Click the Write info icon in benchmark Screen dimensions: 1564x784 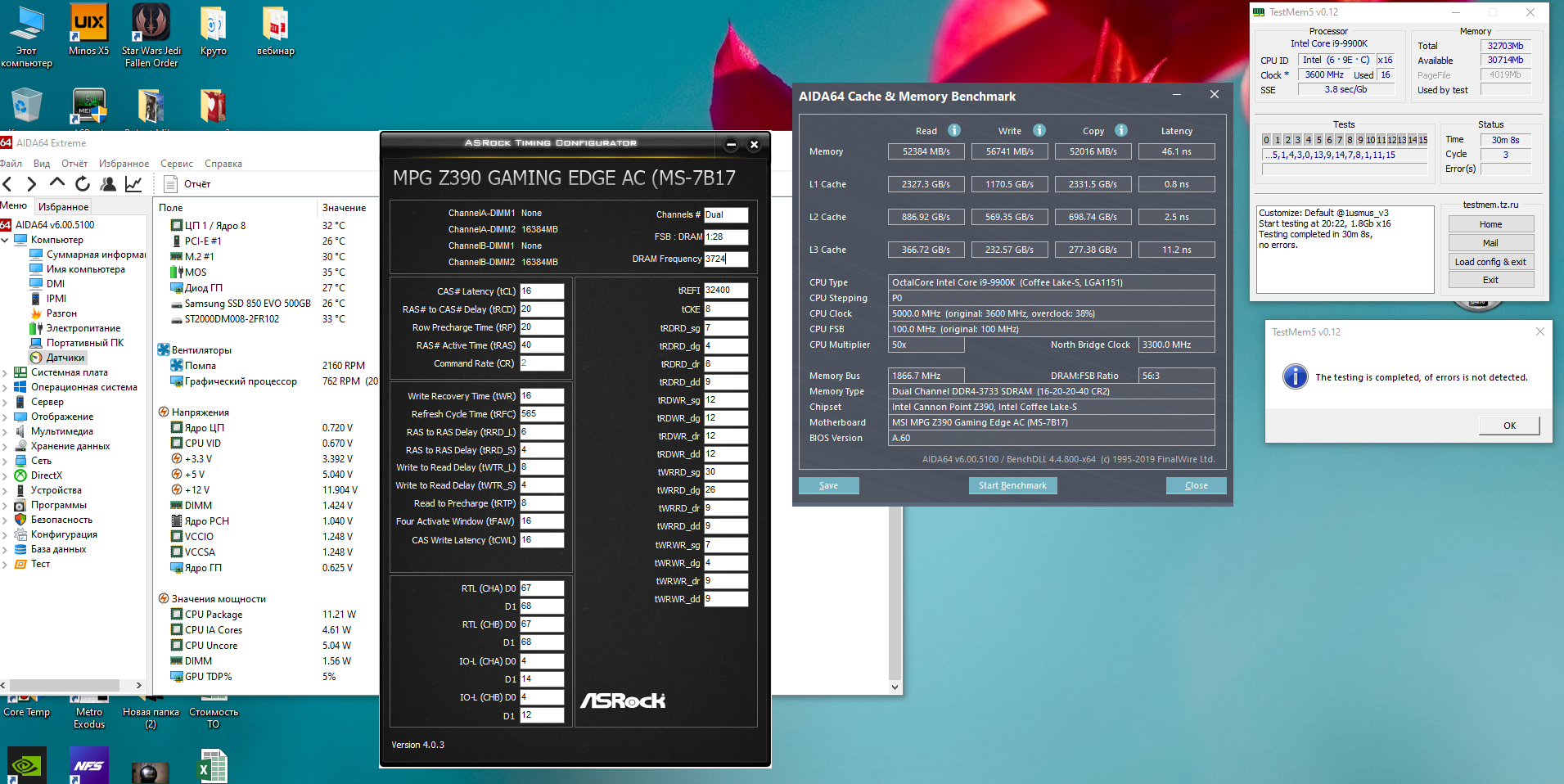coord(1039,130)
